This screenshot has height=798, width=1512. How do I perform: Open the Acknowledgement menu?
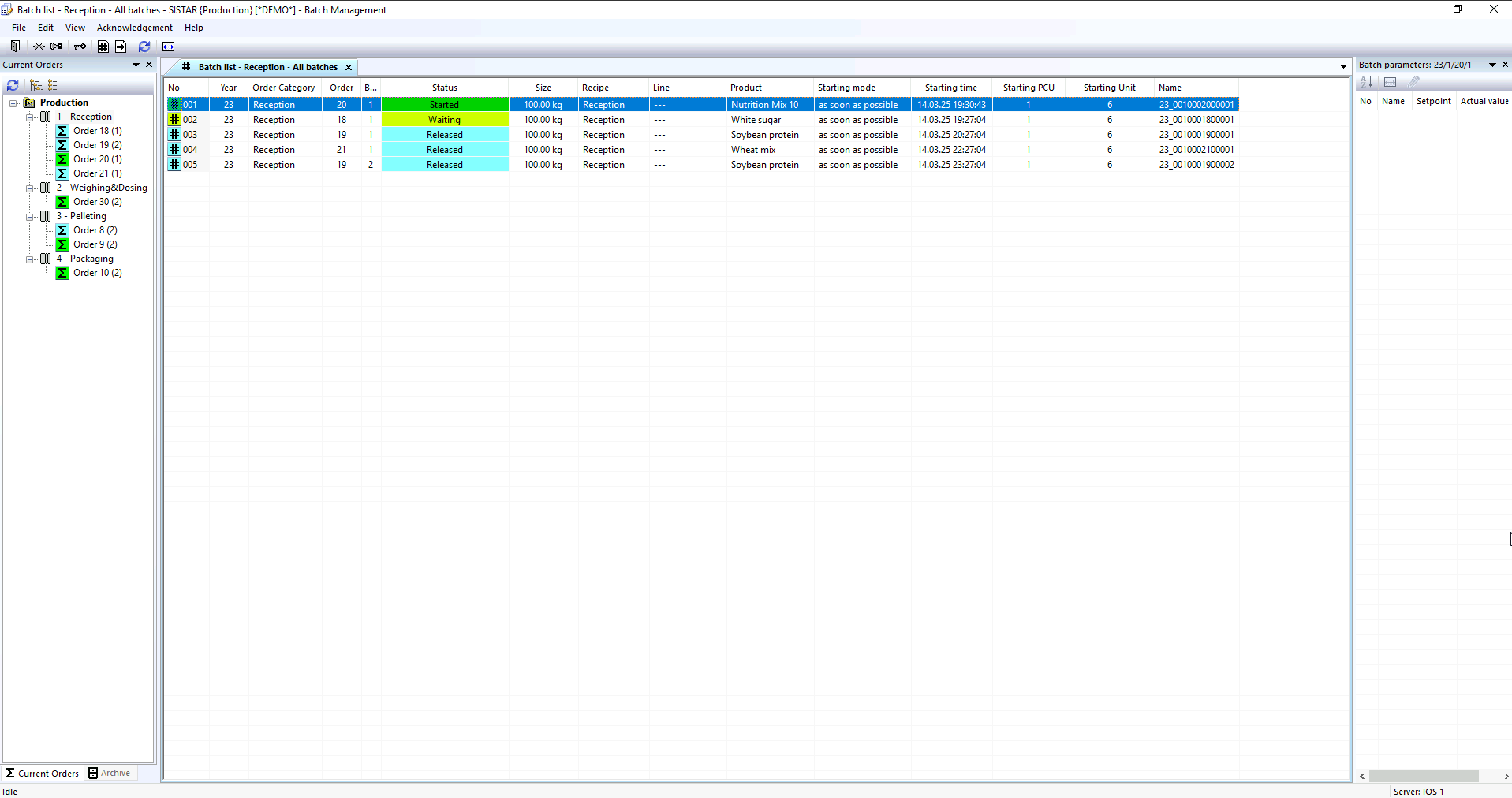[134, 28]
